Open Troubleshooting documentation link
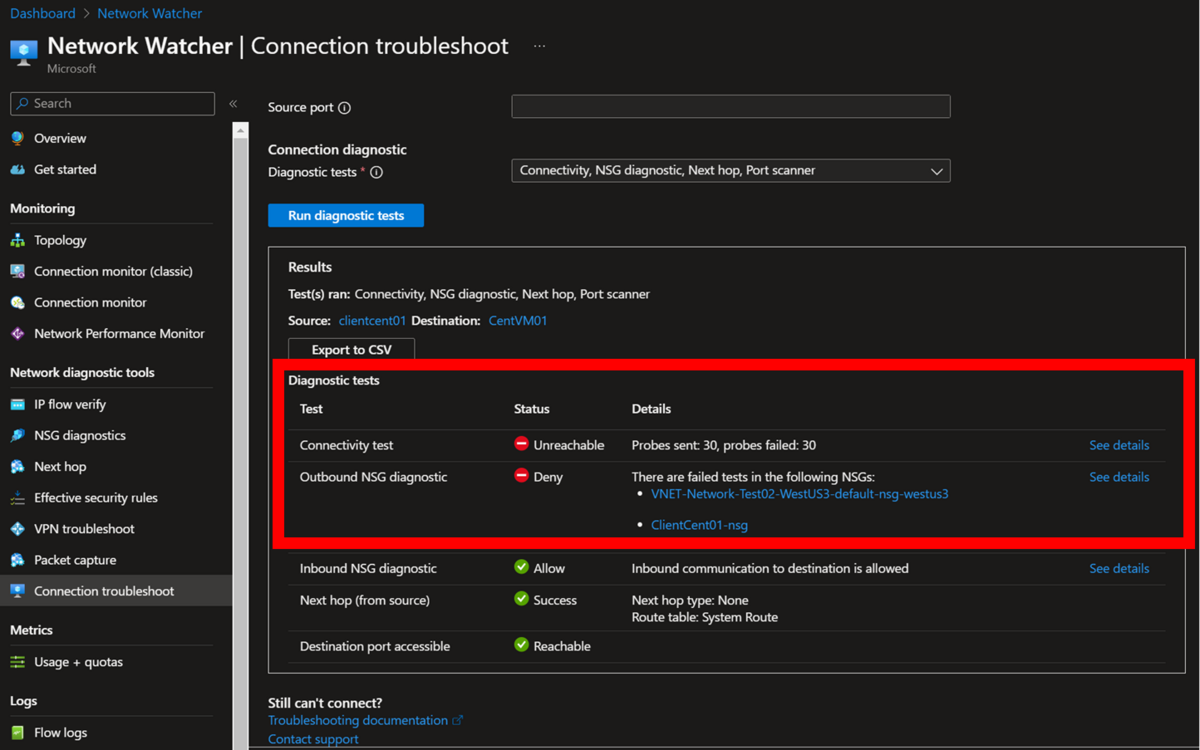 point(358,720)
